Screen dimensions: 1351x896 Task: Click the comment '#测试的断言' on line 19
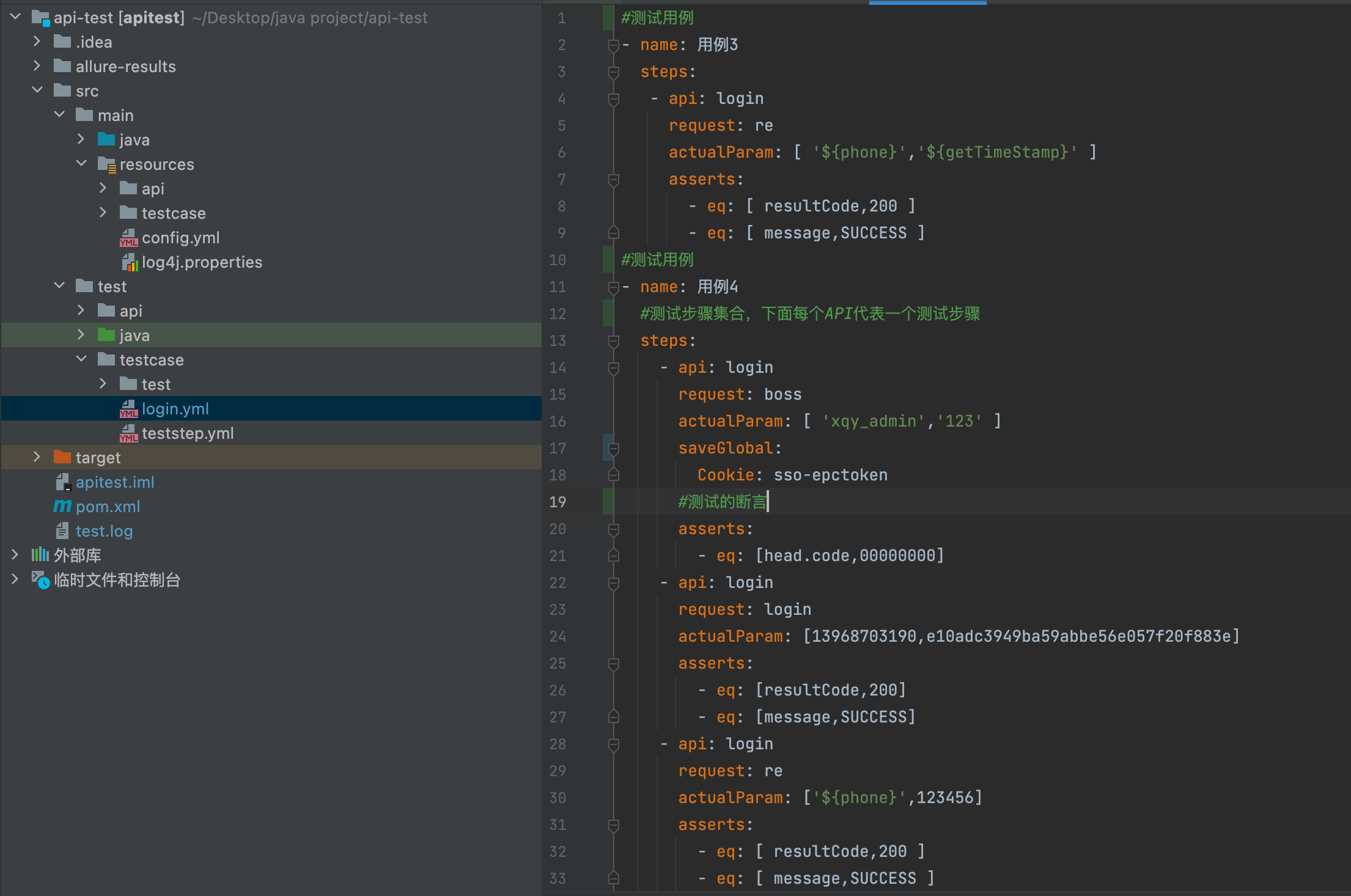(x=722, y=502)
